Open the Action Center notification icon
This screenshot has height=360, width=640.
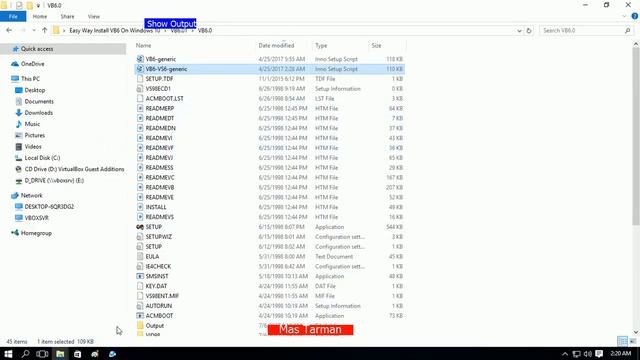click(599, 354)
